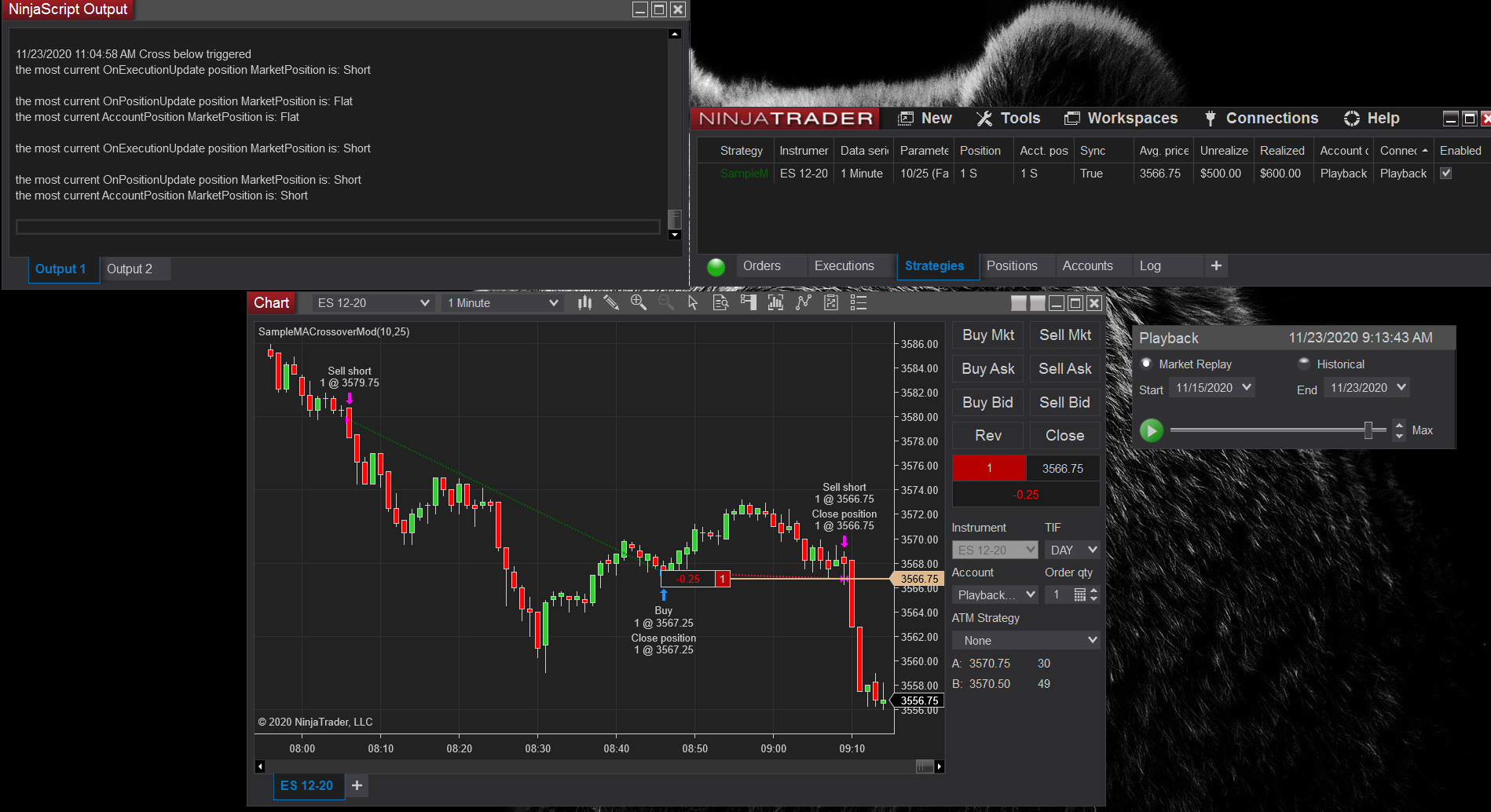The width and height of the screenshot is (1491, 812).
Task: Click the green connection status indicator
Action: [x=716, y=267]
